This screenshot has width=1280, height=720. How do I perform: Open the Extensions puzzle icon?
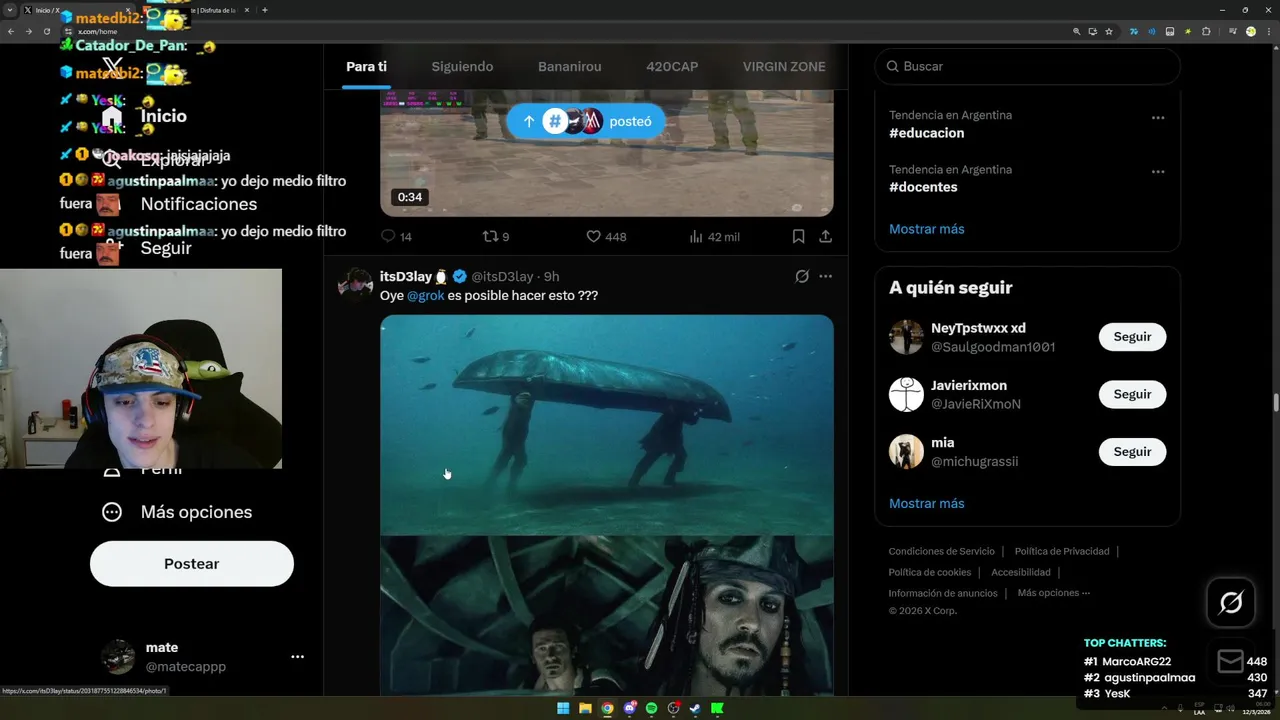pos(1206,31)
